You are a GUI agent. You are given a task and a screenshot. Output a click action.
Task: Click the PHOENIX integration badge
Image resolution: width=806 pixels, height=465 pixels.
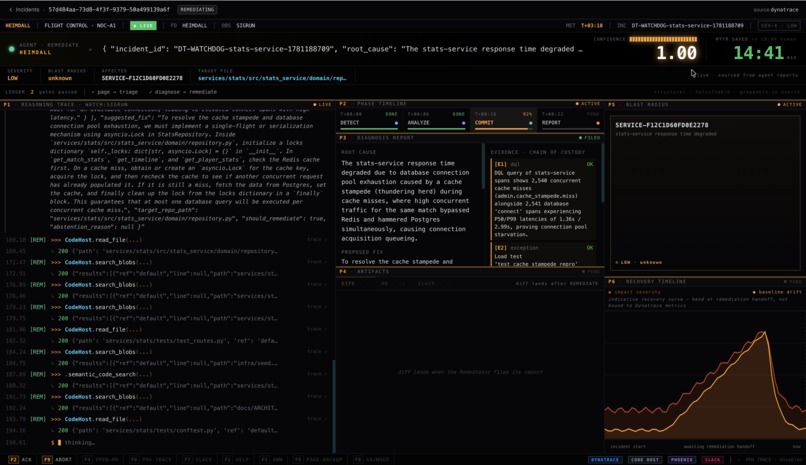682,459
